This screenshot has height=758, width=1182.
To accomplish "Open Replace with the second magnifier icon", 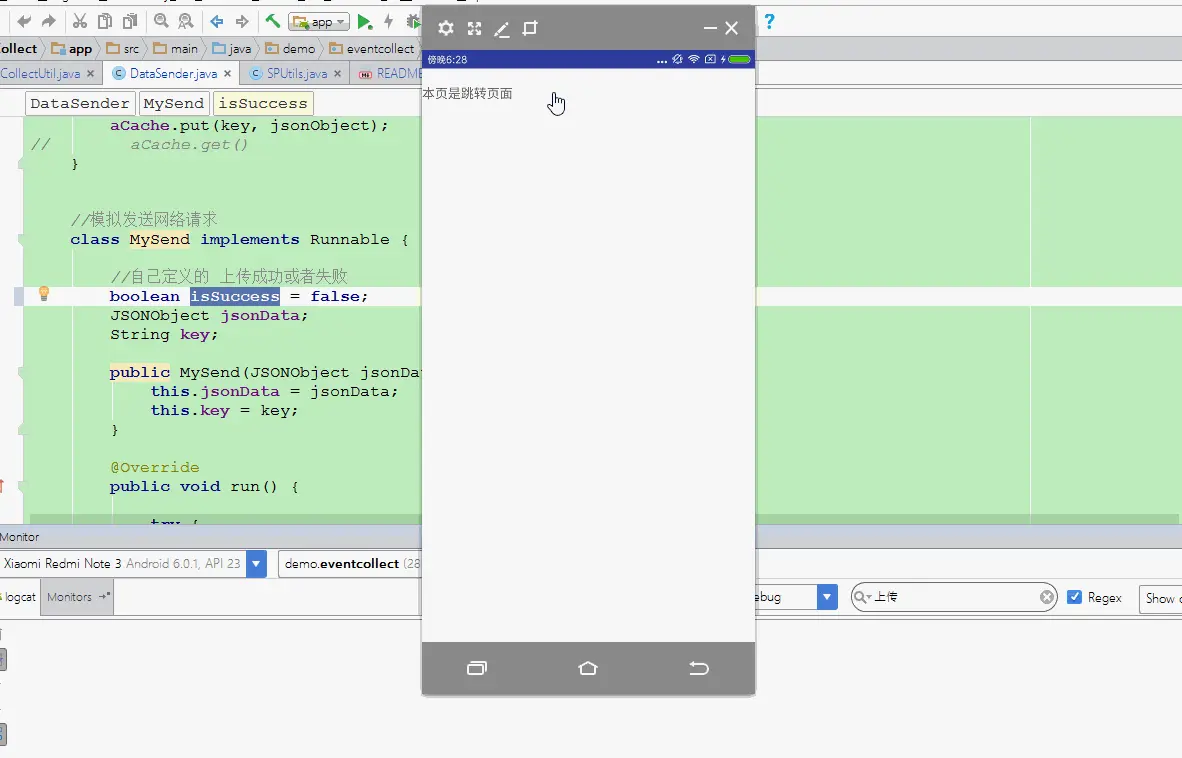I will pos(186,22).
